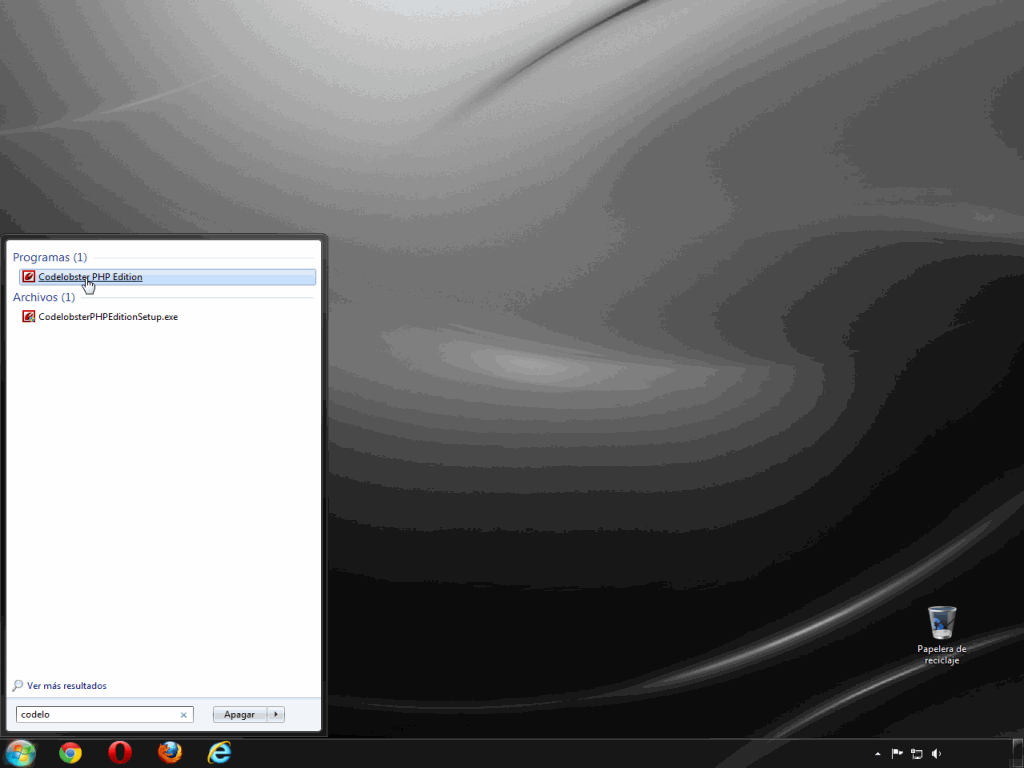The width and height of the screenshot is (1024, 768).
Task: Click the search box containing codelo
Action: [x=96, y=715]
